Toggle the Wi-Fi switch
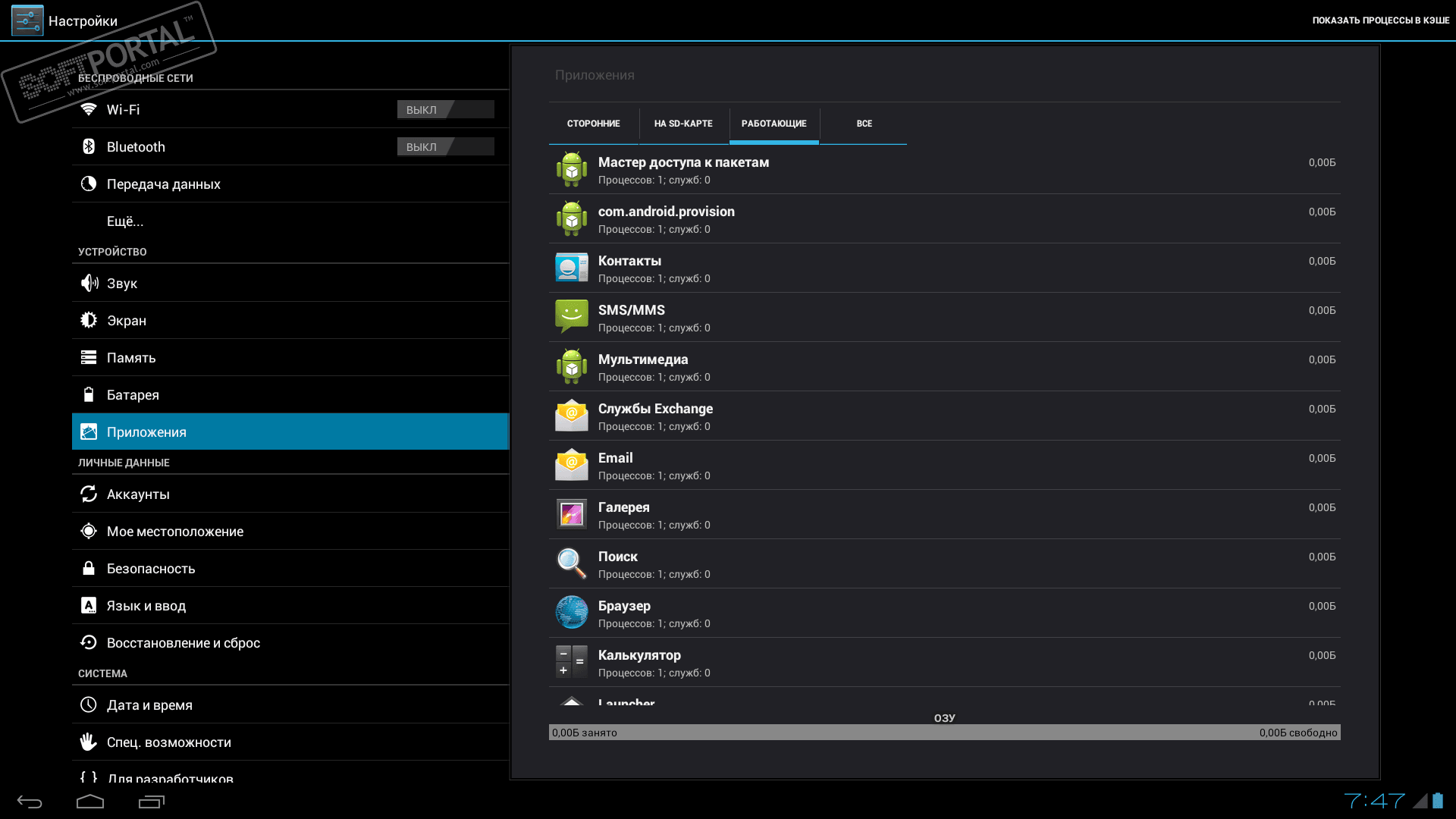 click(445, 110)
